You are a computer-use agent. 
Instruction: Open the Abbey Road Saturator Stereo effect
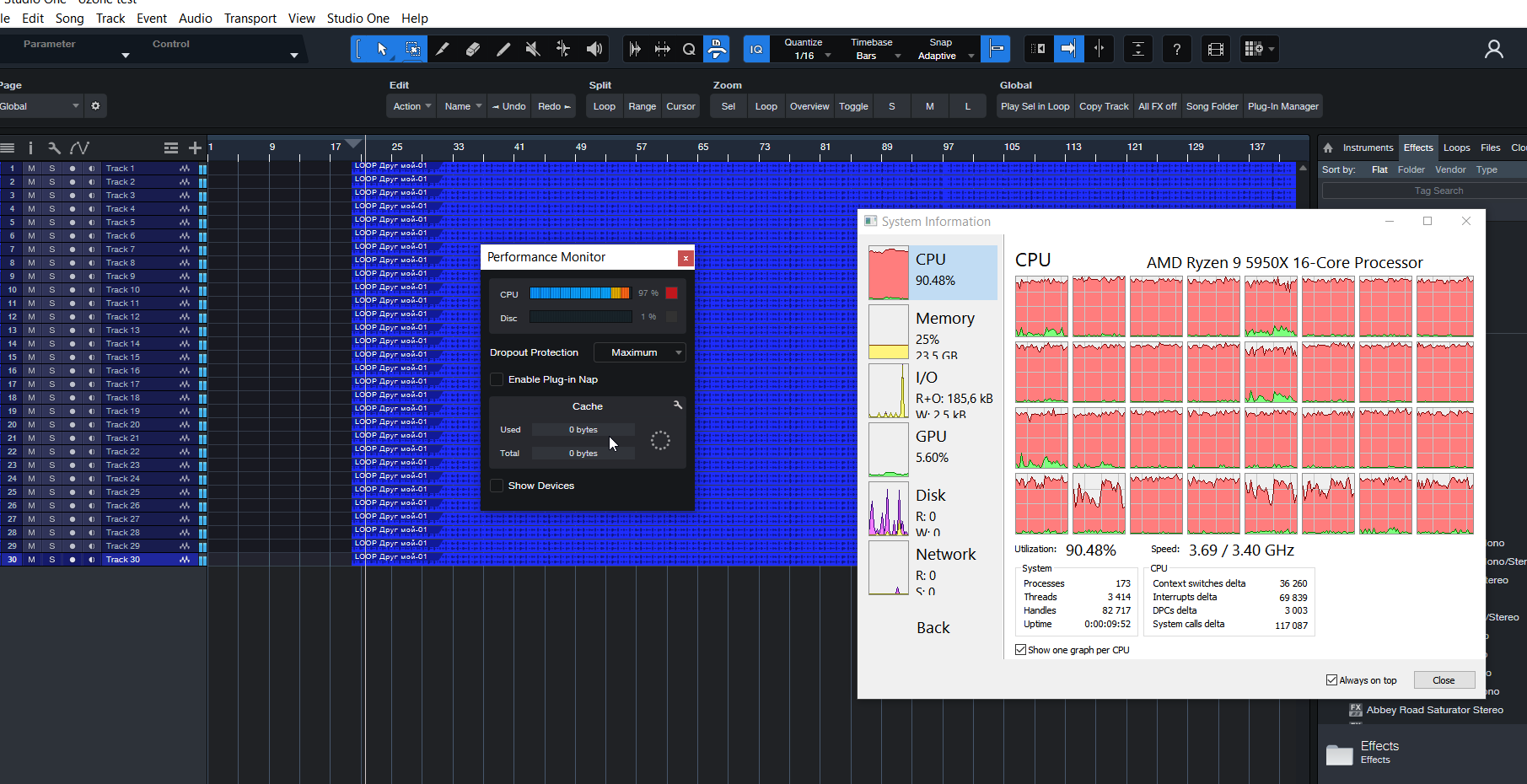point(1433,710)
